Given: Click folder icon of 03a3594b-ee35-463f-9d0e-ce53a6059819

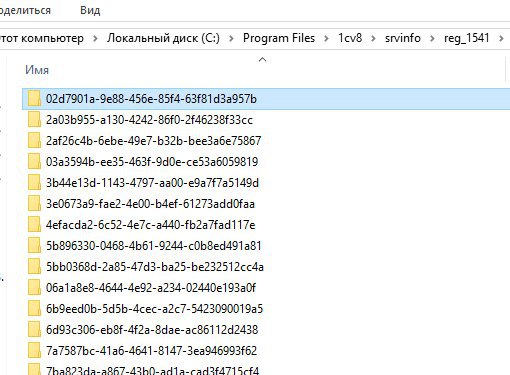Looking at the screenshot, I should coord(34,162).
